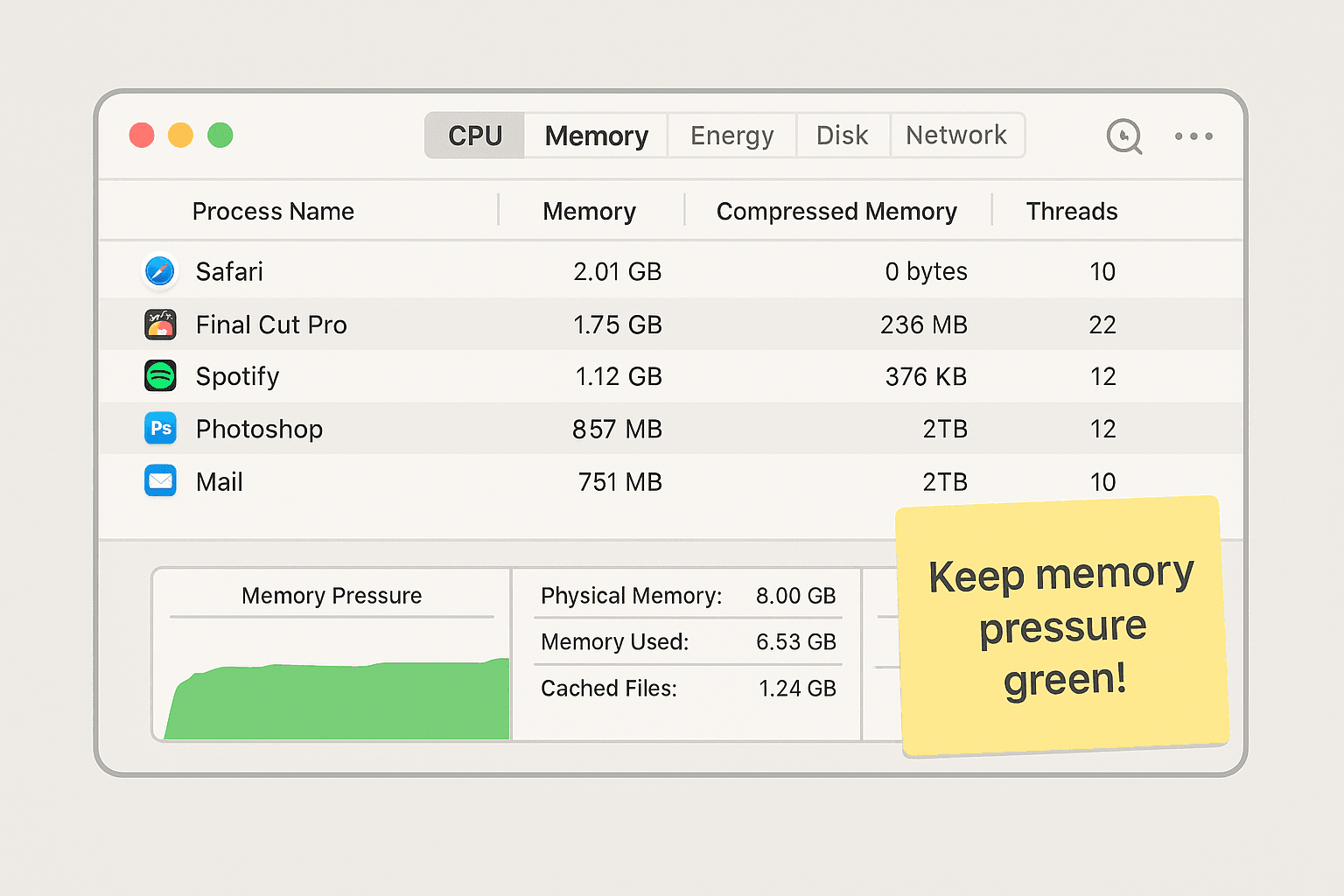Screen dimensions: 1344x896
Task: Select the Photoshop process name
Action: [x=259, y=430]
